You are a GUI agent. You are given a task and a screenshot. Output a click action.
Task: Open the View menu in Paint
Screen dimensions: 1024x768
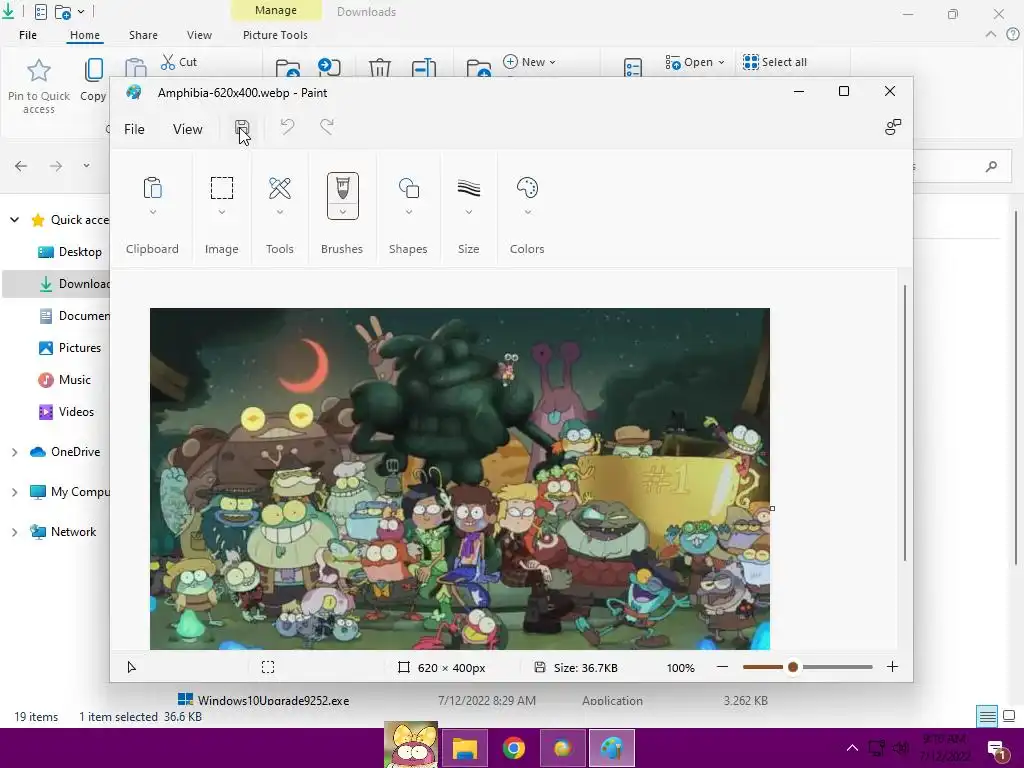tap(187, 129)
